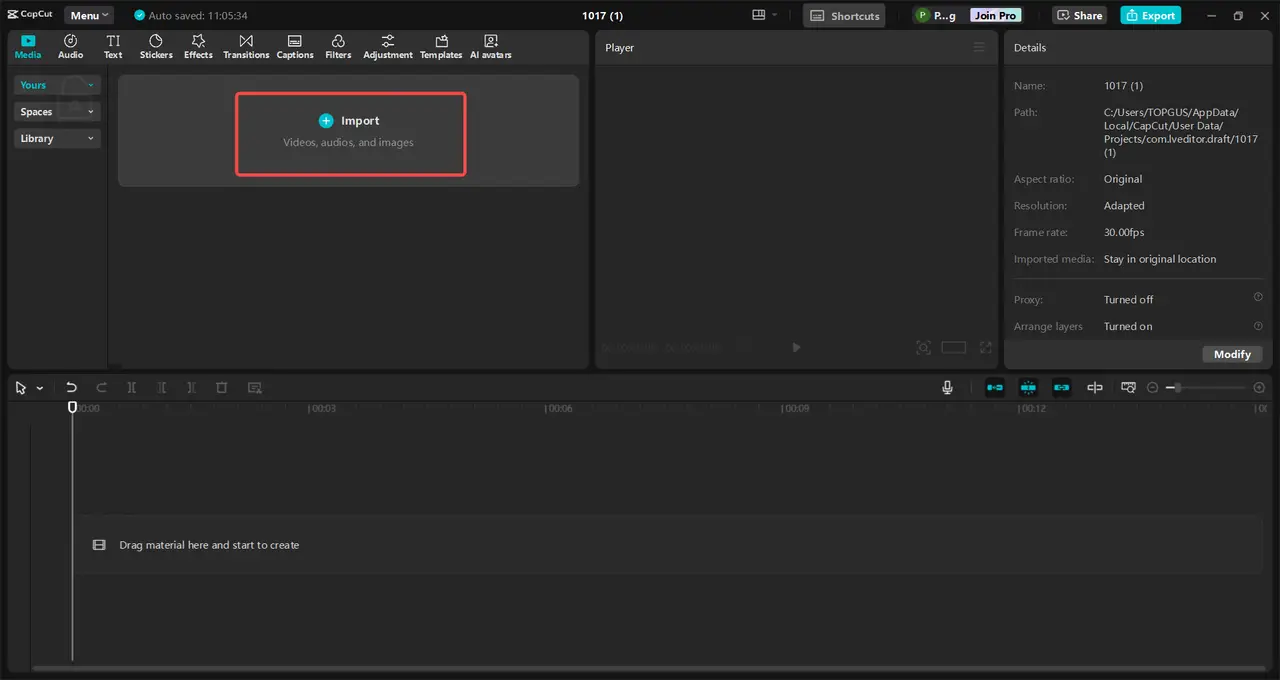Toggle the magnetic timeline option
Image resolution: width=1280 pixels, height=680 pixels.
point(994,387)
